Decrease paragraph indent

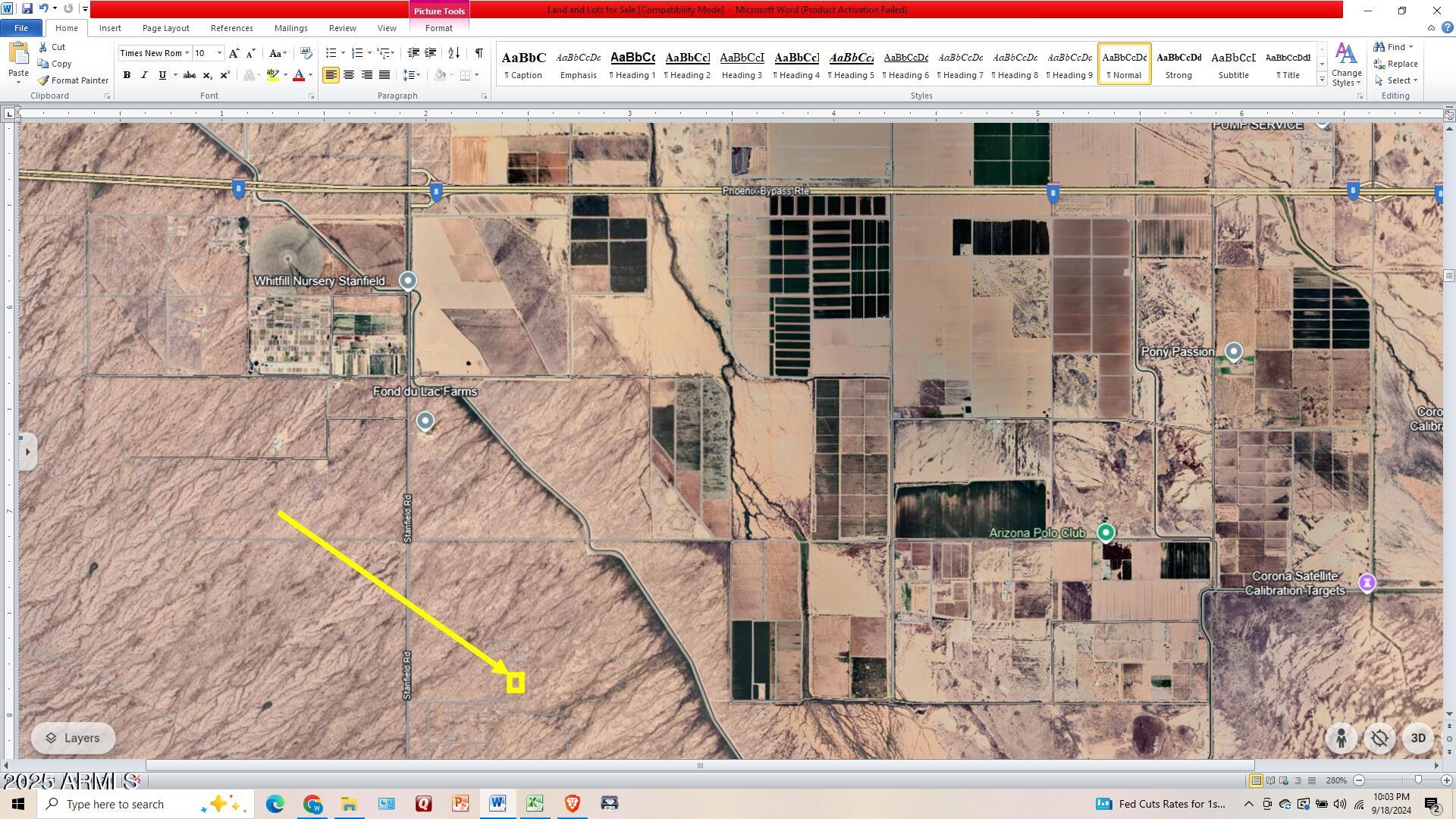(413, 53)
